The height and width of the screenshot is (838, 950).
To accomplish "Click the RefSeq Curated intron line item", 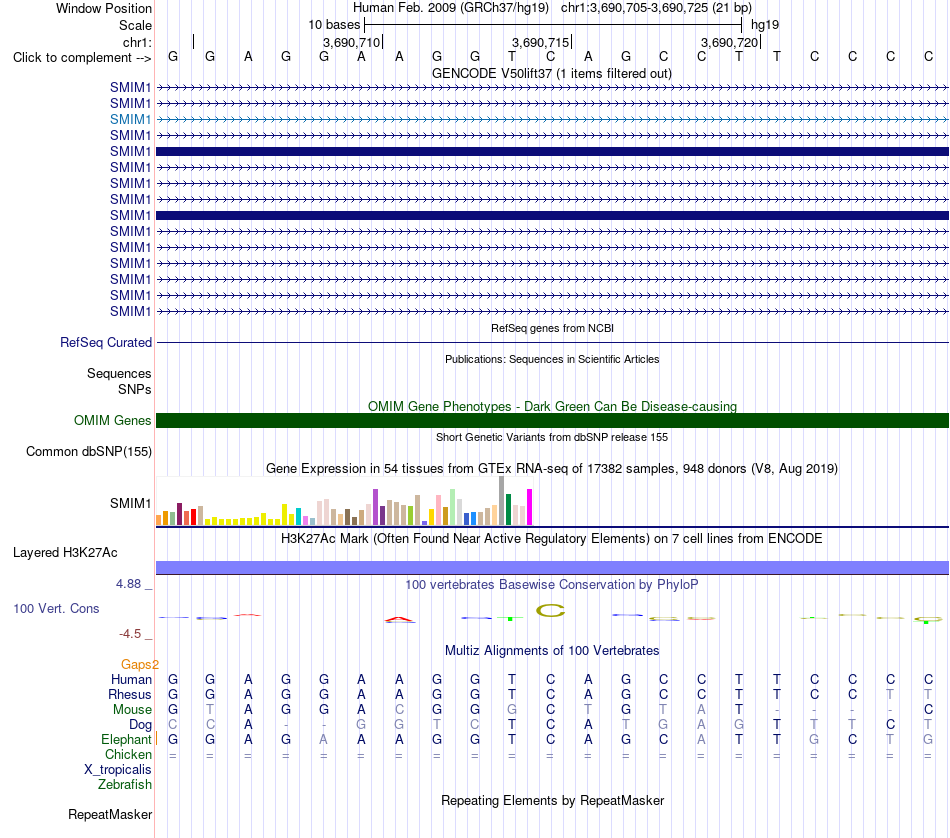I will click(x=552, y=343).
